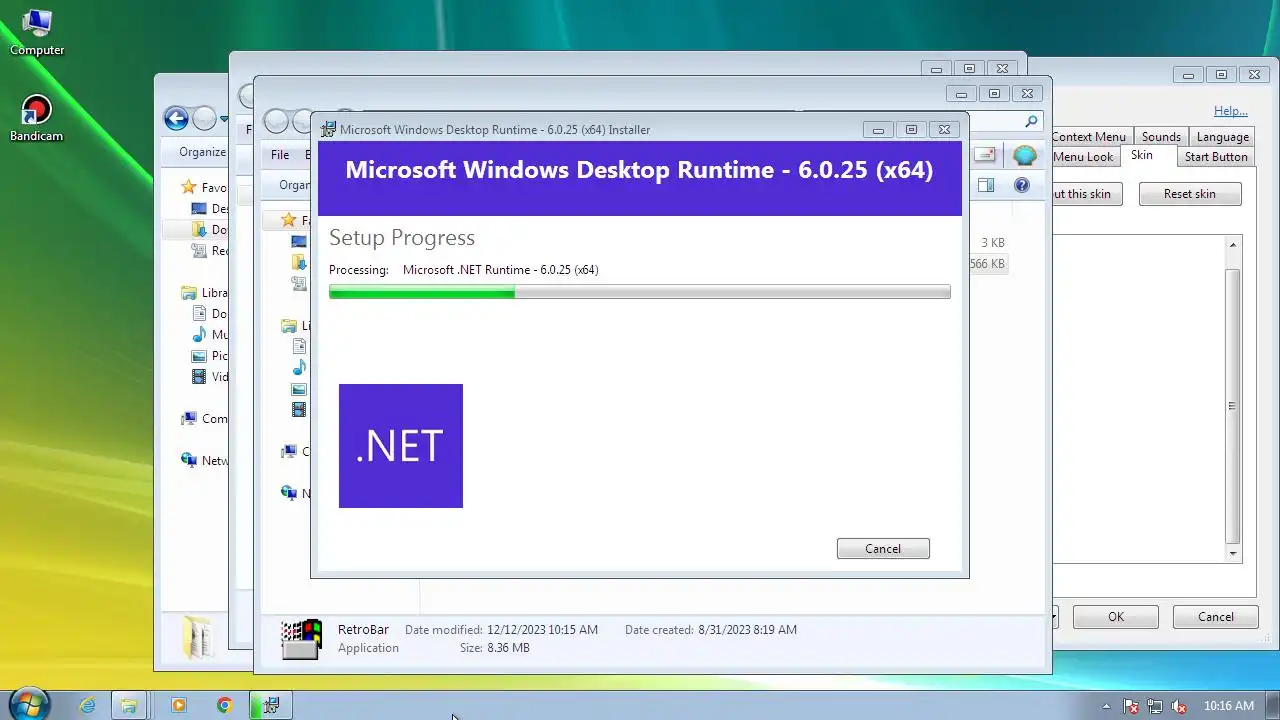Open Help link in settings window

1230,111
